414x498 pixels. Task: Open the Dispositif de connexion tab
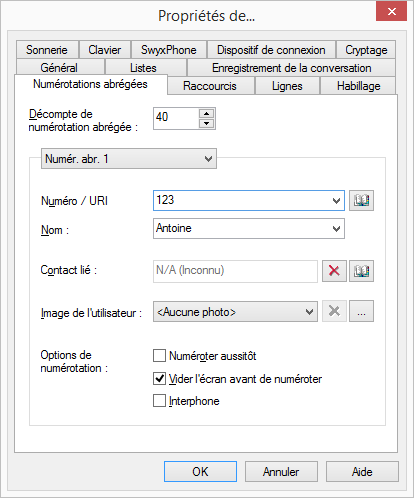(271, 50)
